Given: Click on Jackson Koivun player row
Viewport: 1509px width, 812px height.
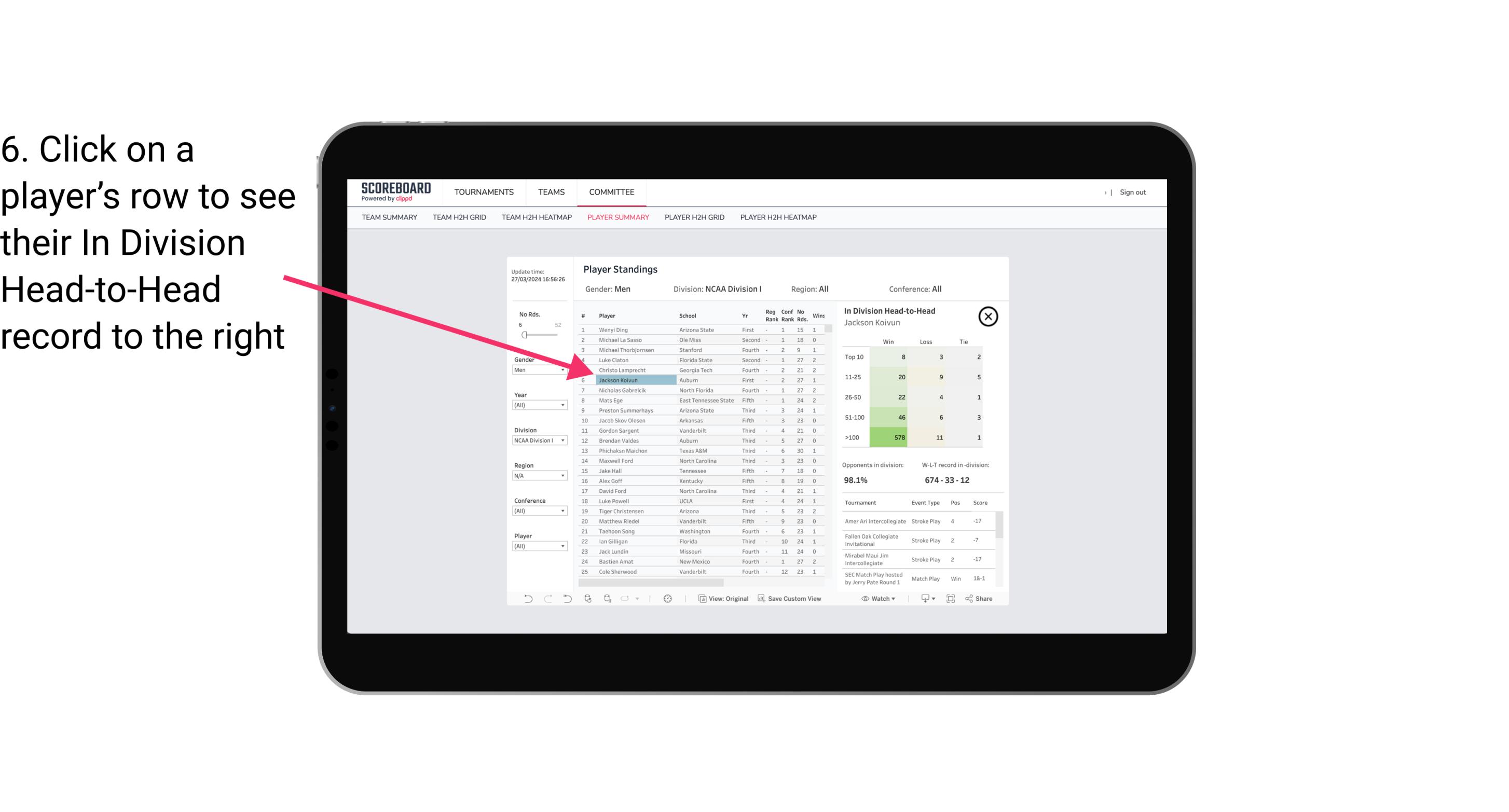Looking at the screenshot, I should point(617,380).
